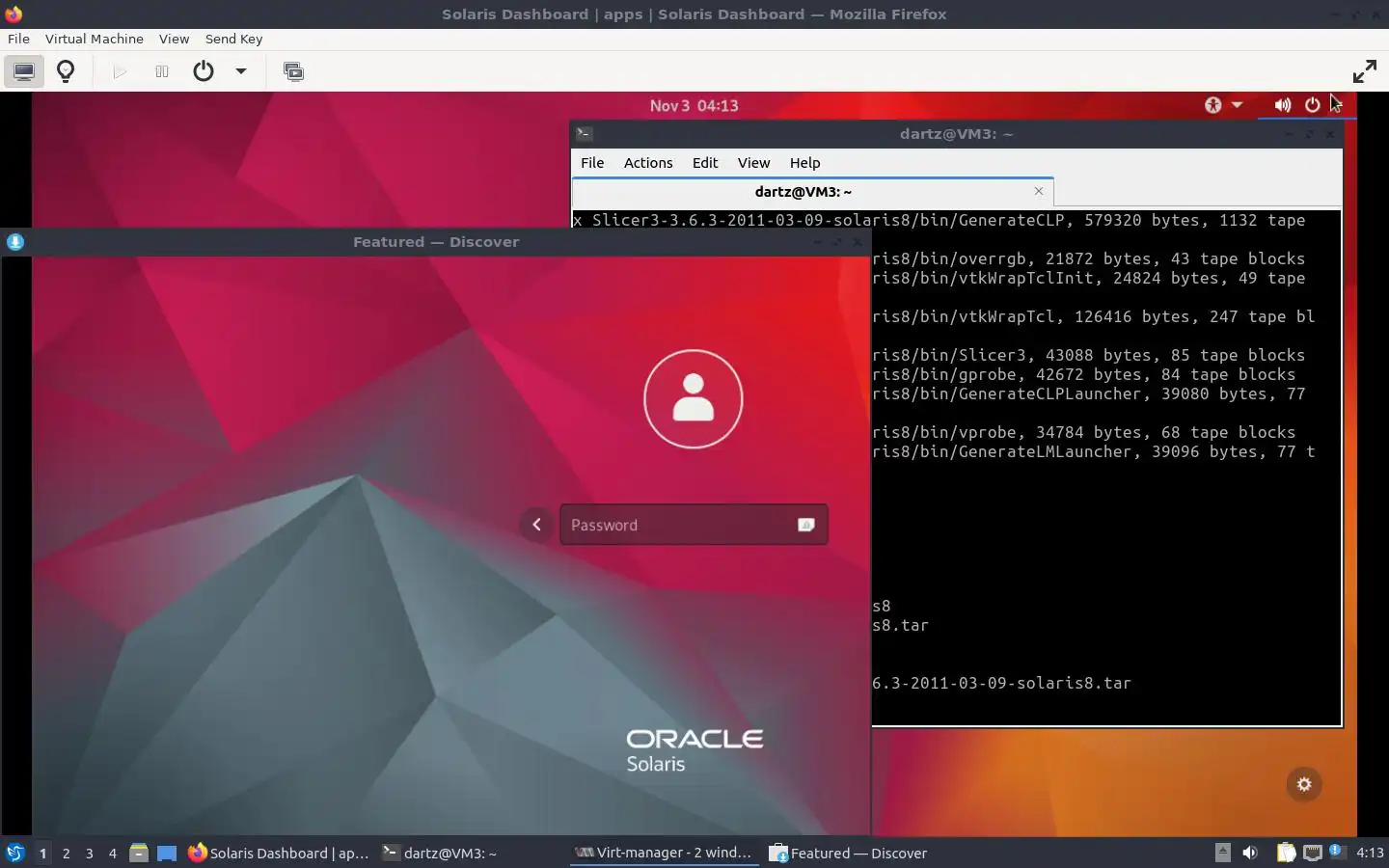Screen dimensions: 1389x868
Task: Click the taskbar clock showing 4:13
Action: click(x=1370, y=853)
